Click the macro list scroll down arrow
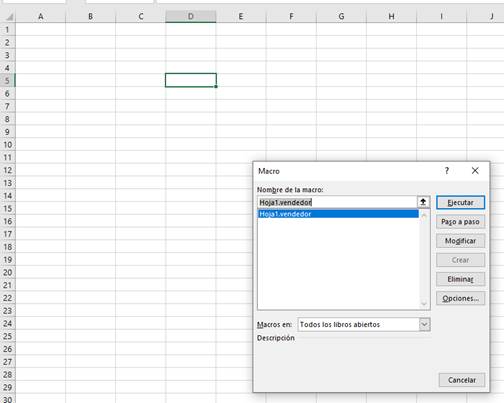Viewport: 504px width, 403px height. click(424, 304)
